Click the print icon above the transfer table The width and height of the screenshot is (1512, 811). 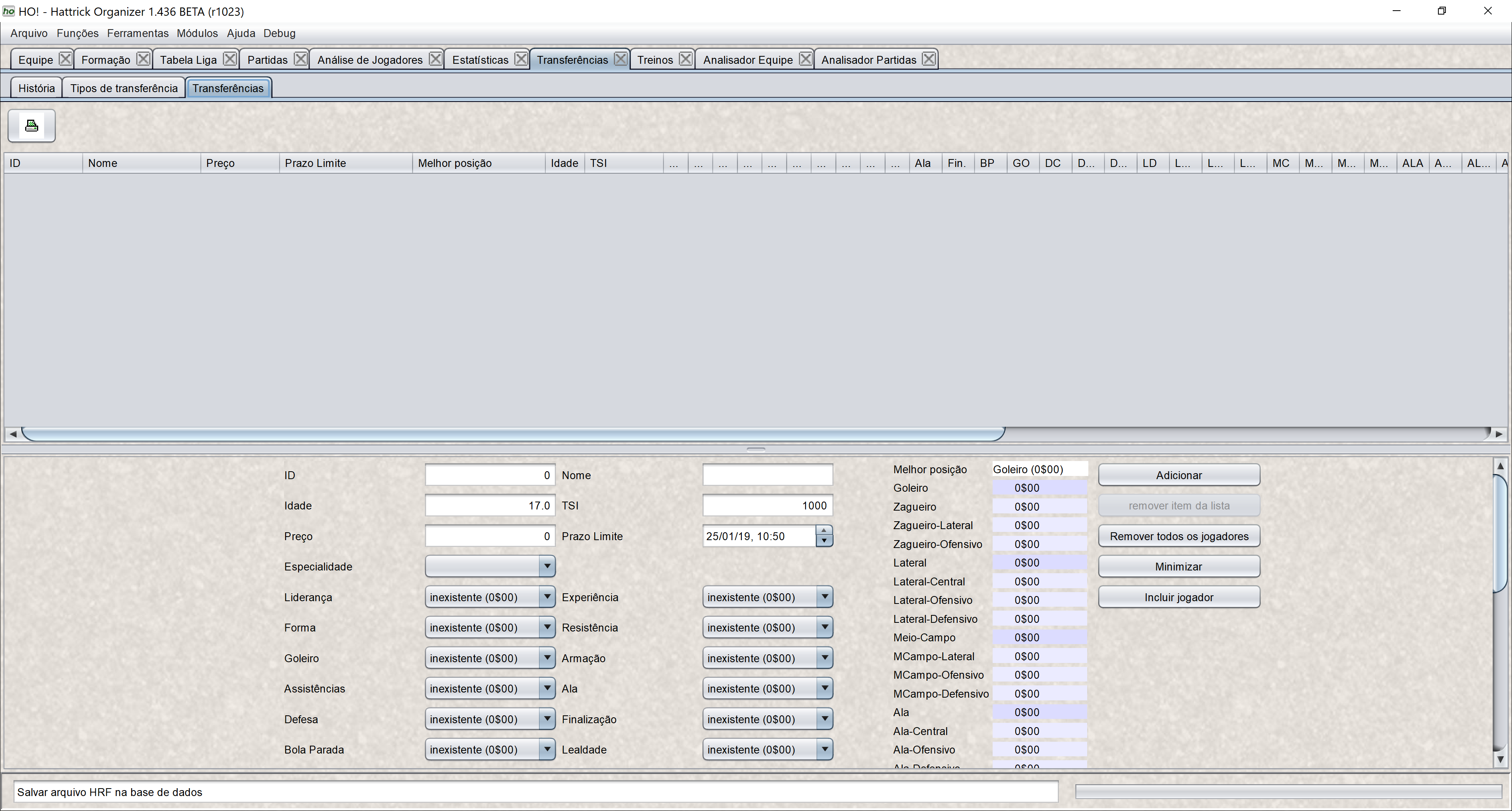[31, 125]
